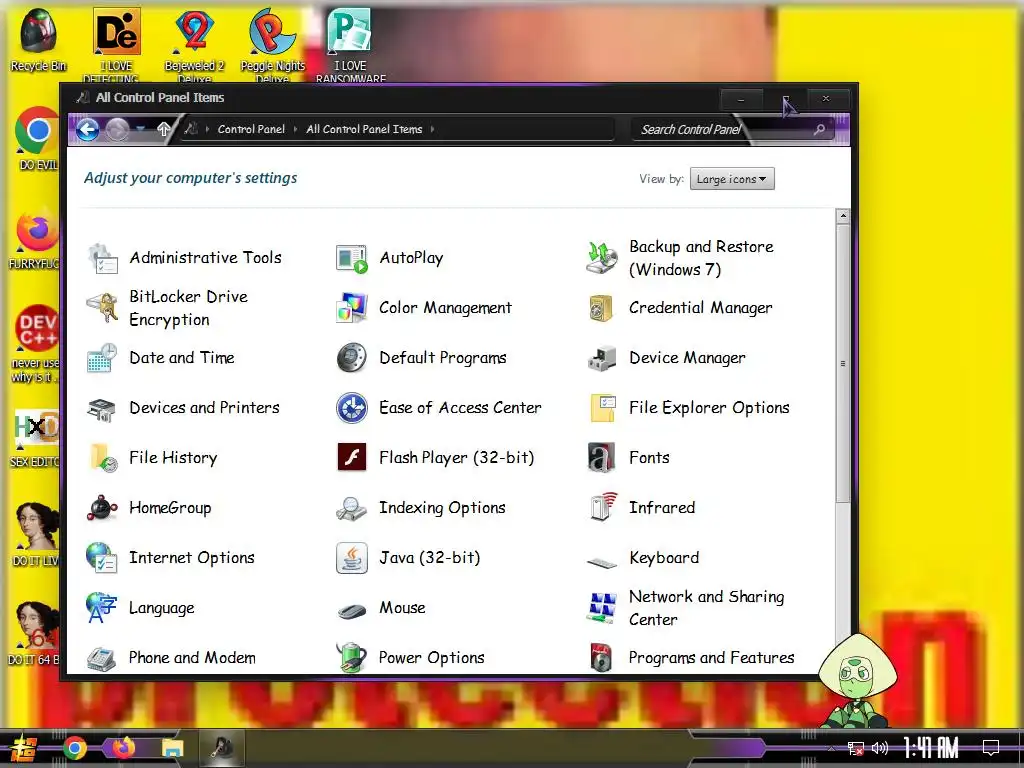Select I LOVE RANSOMWARE desktop shortcut
This screenshot has width=1024, height=768.
[350, 44]
